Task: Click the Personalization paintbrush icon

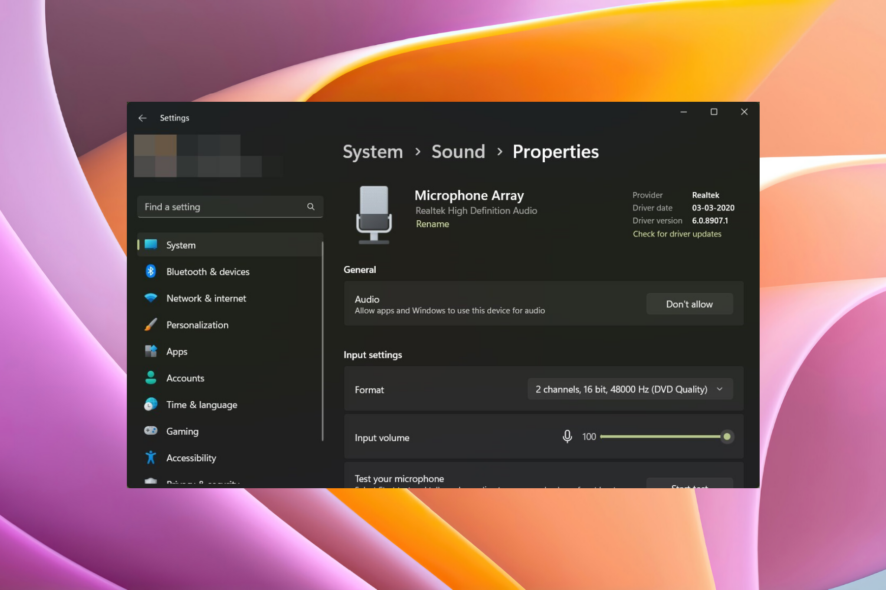Action: [x=150, y=324]
